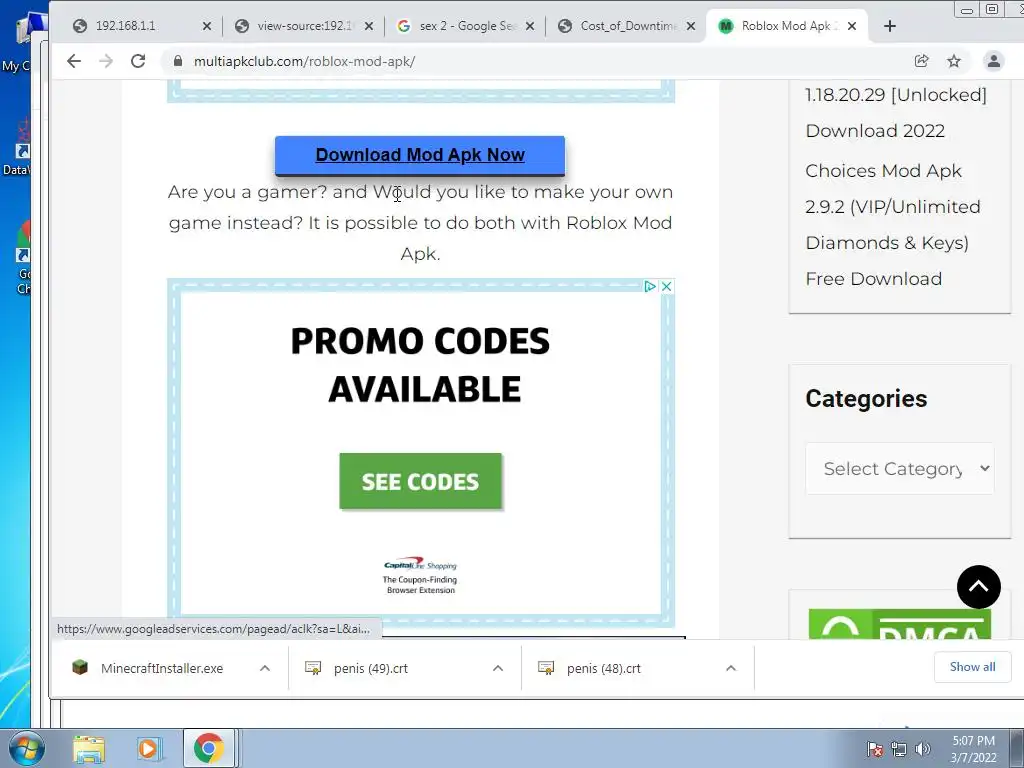Viewport: 1024px width, 768px height.
Task: Reload the current page
Action: [138, 61]
